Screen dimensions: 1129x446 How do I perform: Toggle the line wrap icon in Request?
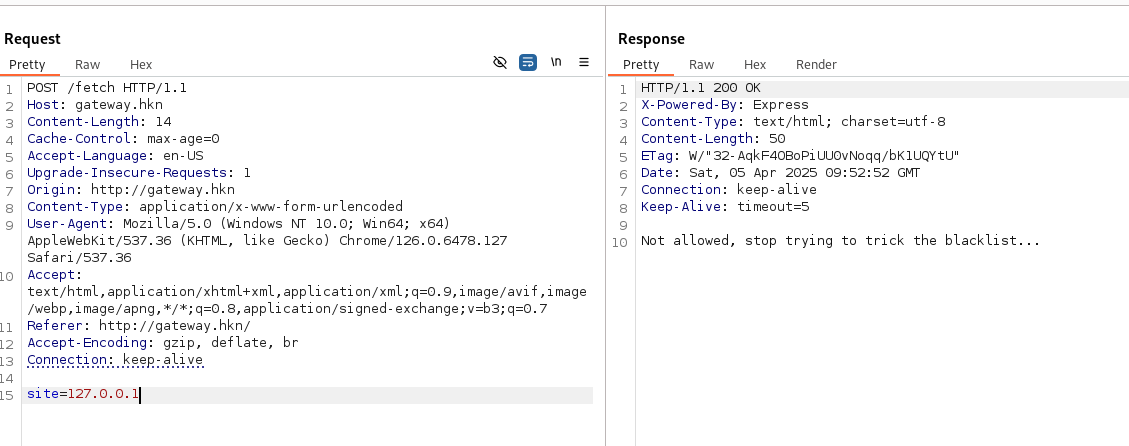(x=528, y=62)
